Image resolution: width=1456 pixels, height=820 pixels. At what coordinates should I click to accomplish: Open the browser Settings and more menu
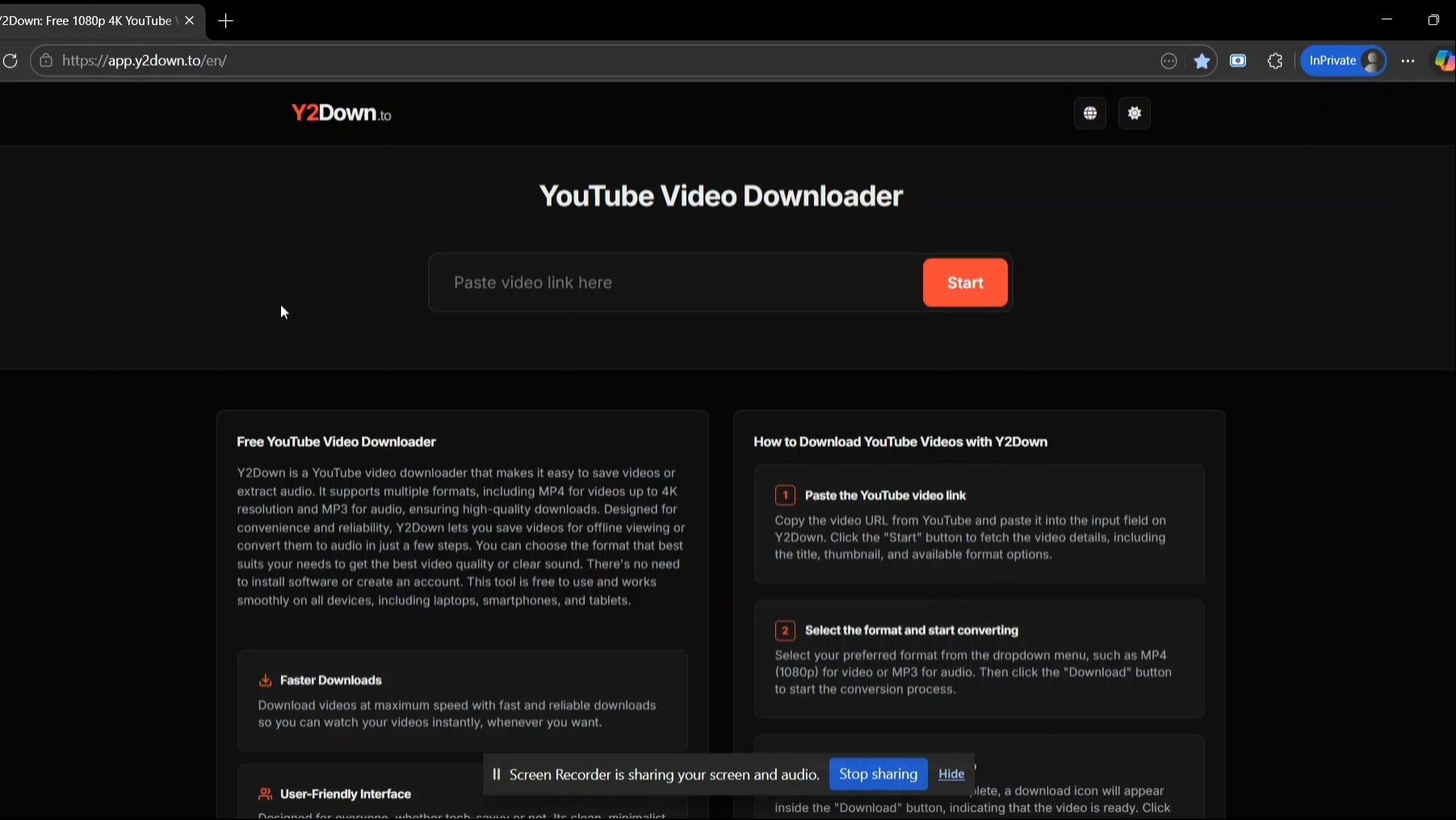[1408, 61]
